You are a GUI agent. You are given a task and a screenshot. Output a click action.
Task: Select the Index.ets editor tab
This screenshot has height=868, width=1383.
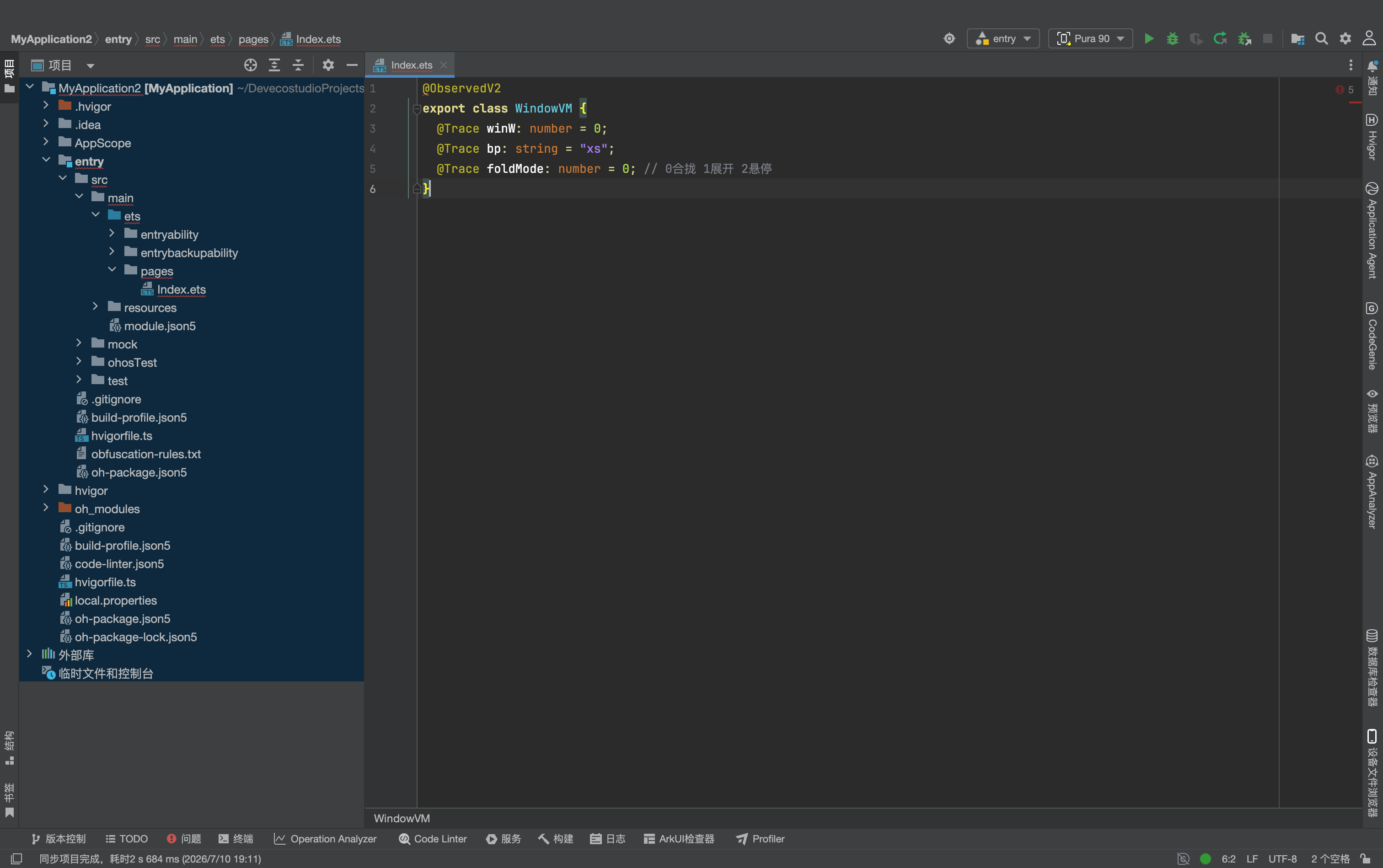pos(410,65)
